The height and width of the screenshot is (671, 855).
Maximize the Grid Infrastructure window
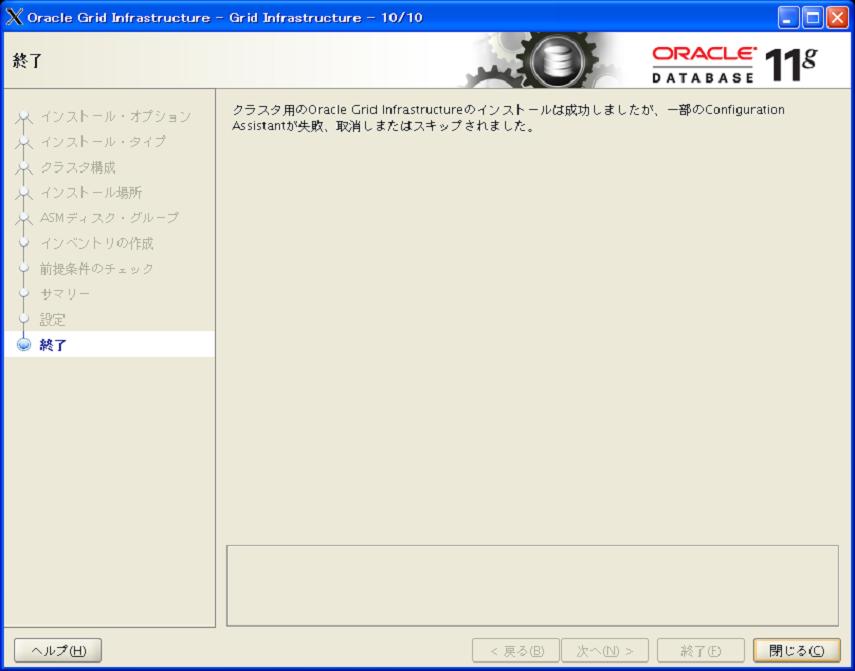pyautogui.click(x=812, y=18)
